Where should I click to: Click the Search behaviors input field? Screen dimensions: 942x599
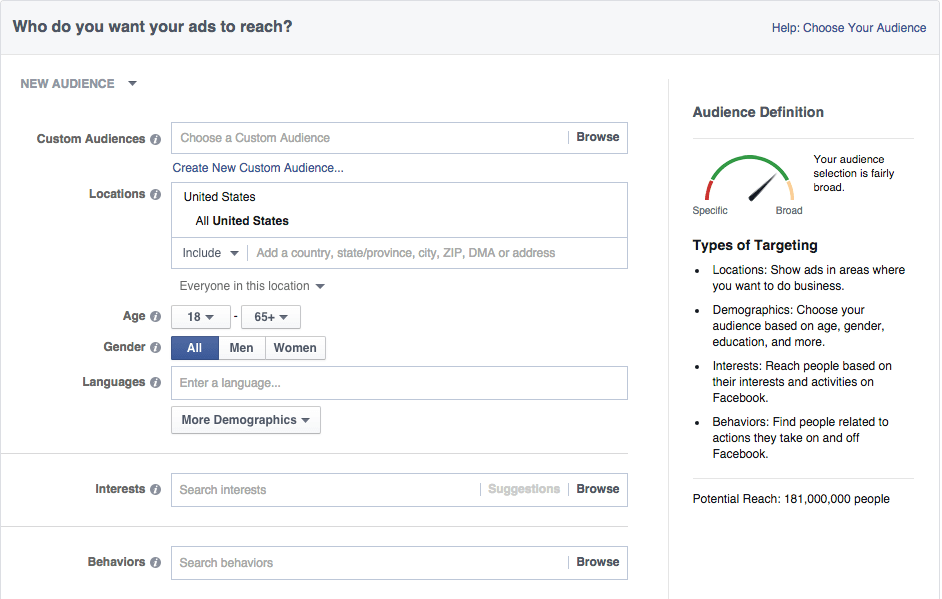pyautogui.click(x=369, y=563)
